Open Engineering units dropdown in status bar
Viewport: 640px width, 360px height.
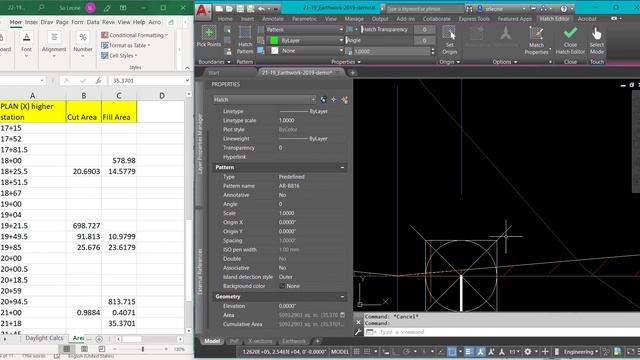[580, 351]
